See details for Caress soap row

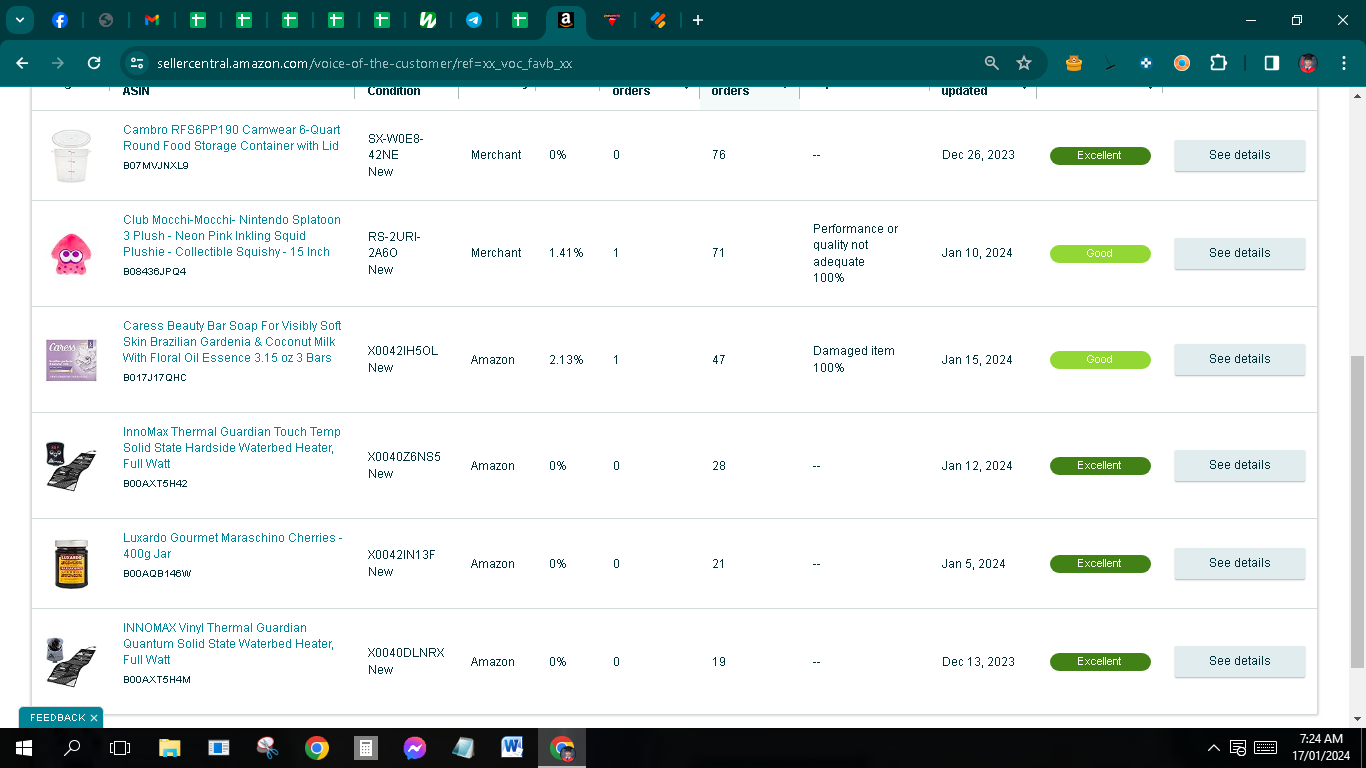click(1239, 359)
